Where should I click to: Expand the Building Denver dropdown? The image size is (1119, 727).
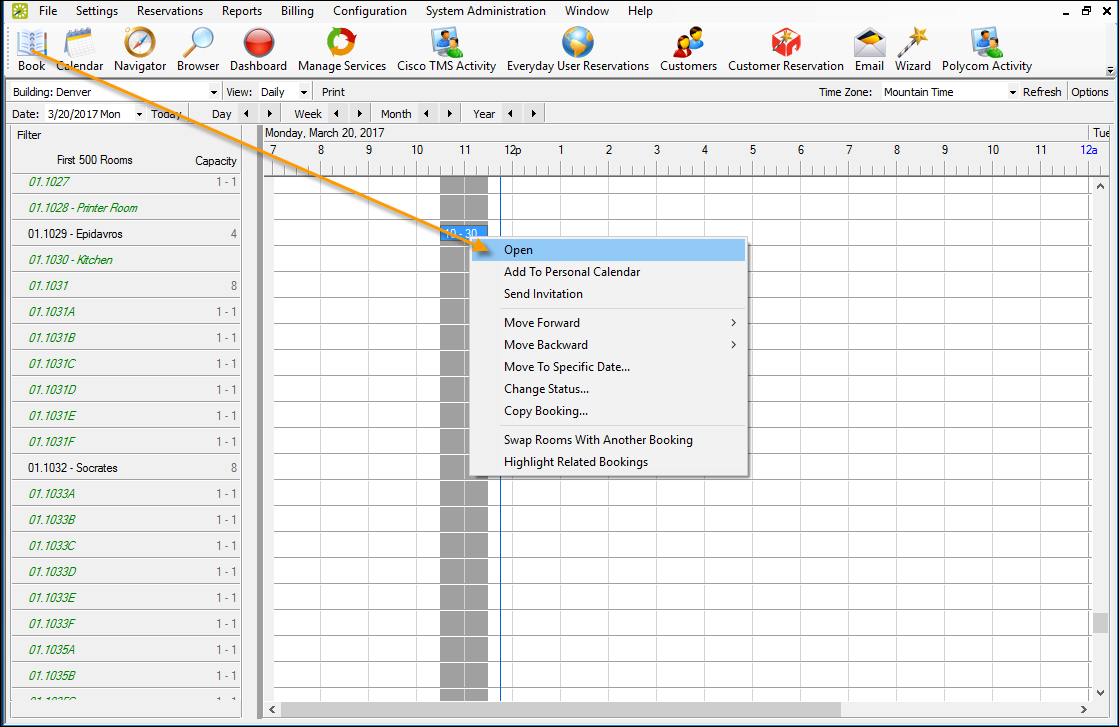[x=214, y=92]
